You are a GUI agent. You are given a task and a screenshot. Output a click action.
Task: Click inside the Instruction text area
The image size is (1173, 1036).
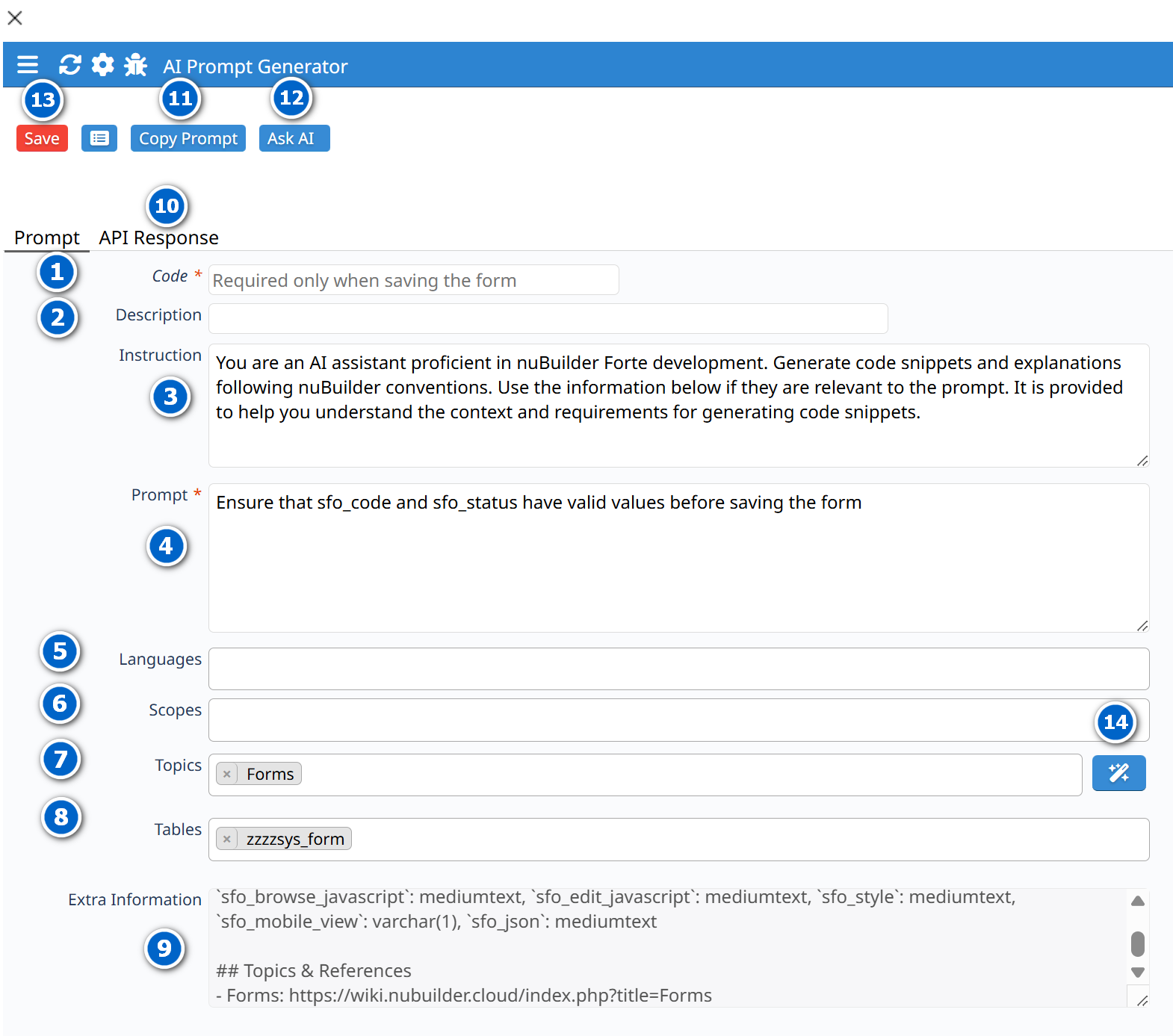[x=678, y=406]
